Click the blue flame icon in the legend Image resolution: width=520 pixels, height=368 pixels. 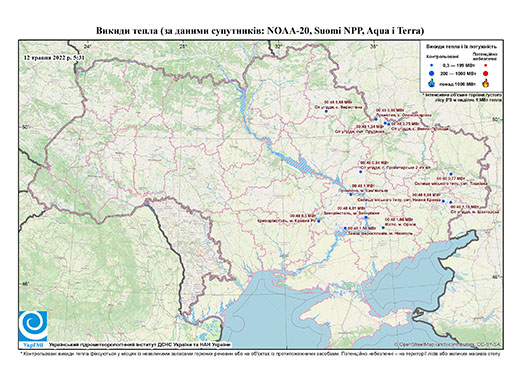pos(432,83)
